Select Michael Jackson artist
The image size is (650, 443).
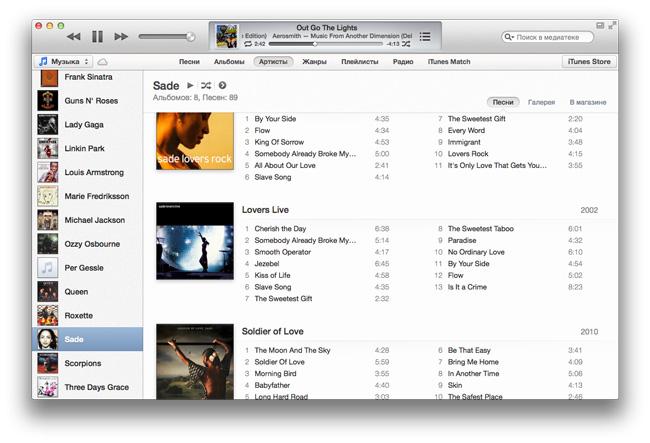point(87,220)
